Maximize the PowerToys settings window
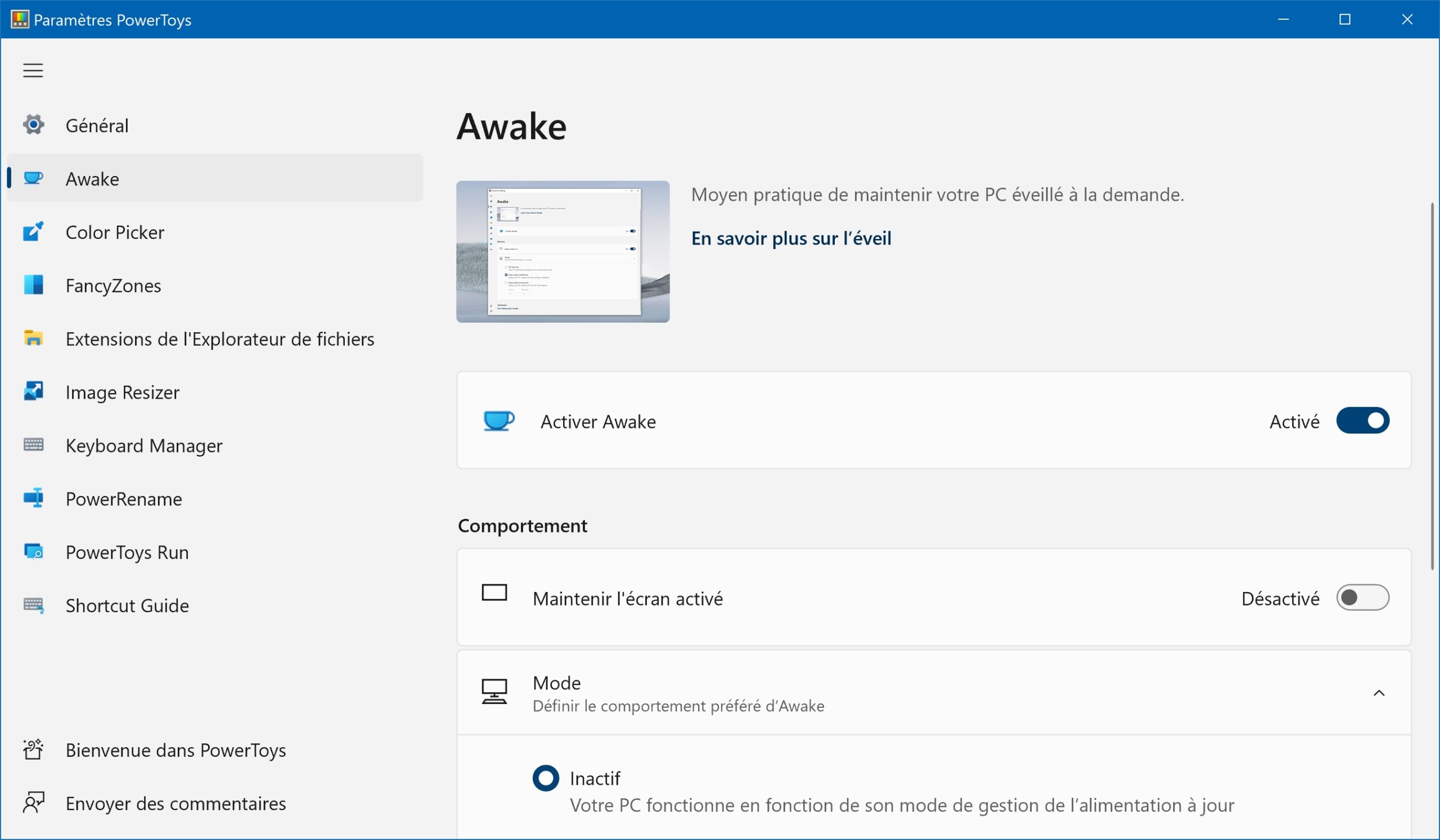1440x840 pixels. (1345, 20)
